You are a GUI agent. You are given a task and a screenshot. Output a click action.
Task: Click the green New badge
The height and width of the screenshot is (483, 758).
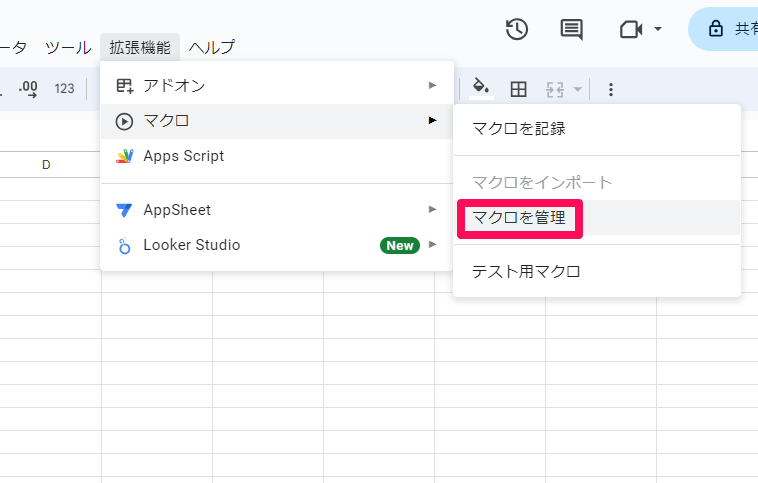[x=400, y=246]
